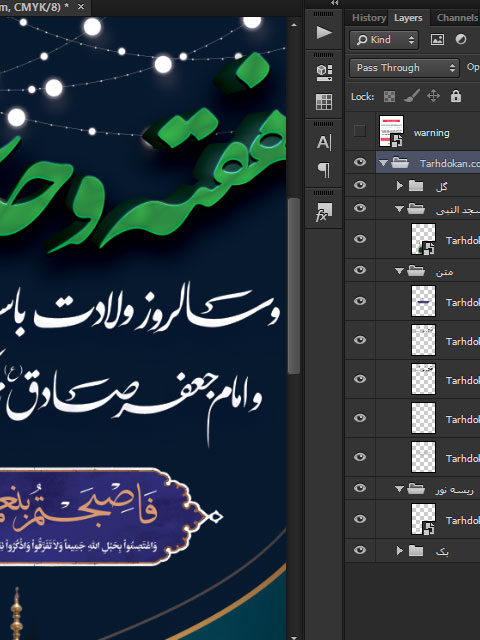
Task: Click the canvas vertical scrollbar thumb
Action: [293, 286]
